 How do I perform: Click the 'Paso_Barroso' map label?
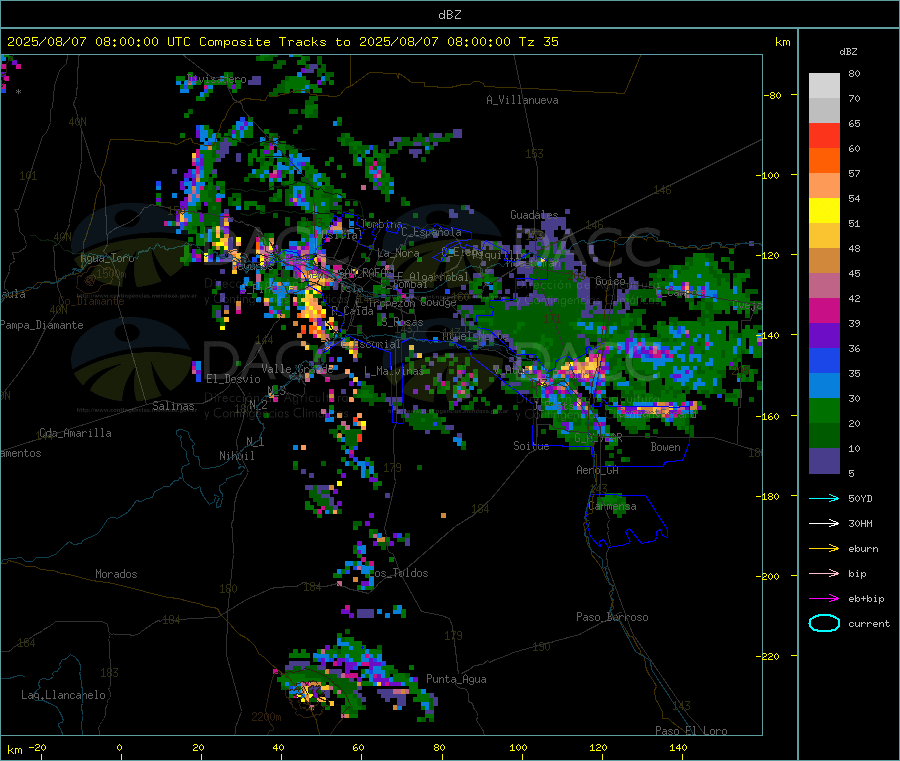click(612, 617)
